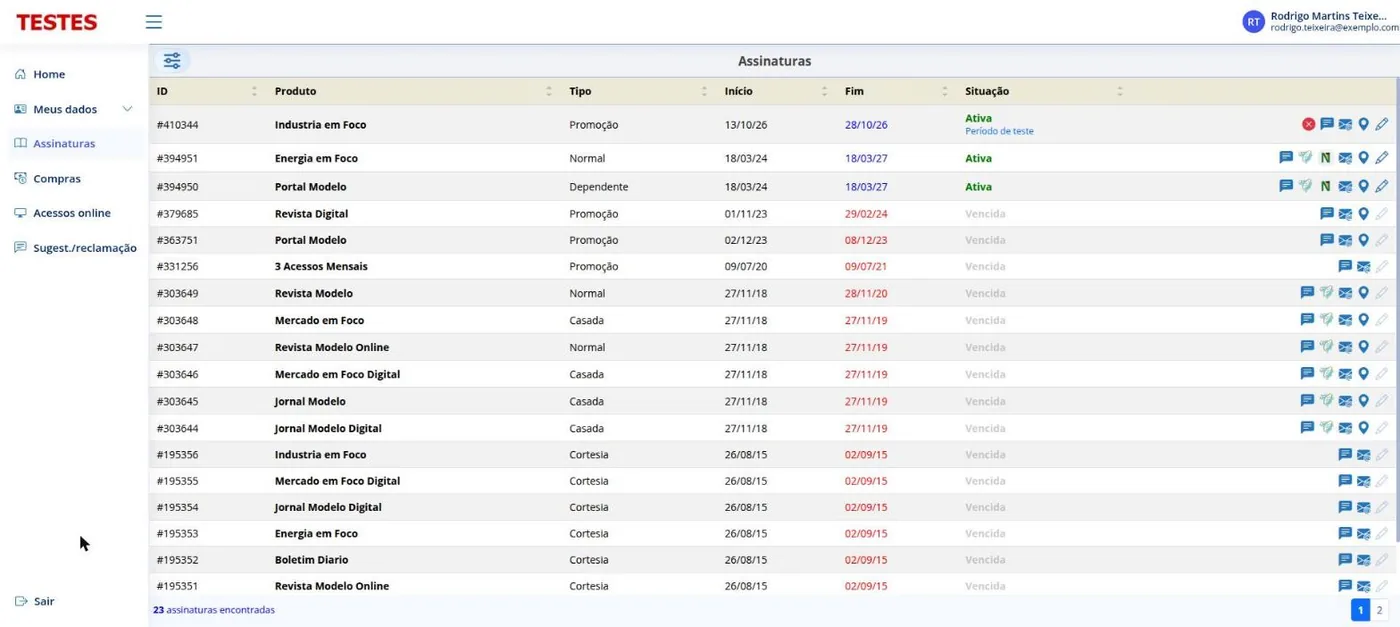Sort the table by the ID column
Viewport: 1400px width, 627px height.
254,91
